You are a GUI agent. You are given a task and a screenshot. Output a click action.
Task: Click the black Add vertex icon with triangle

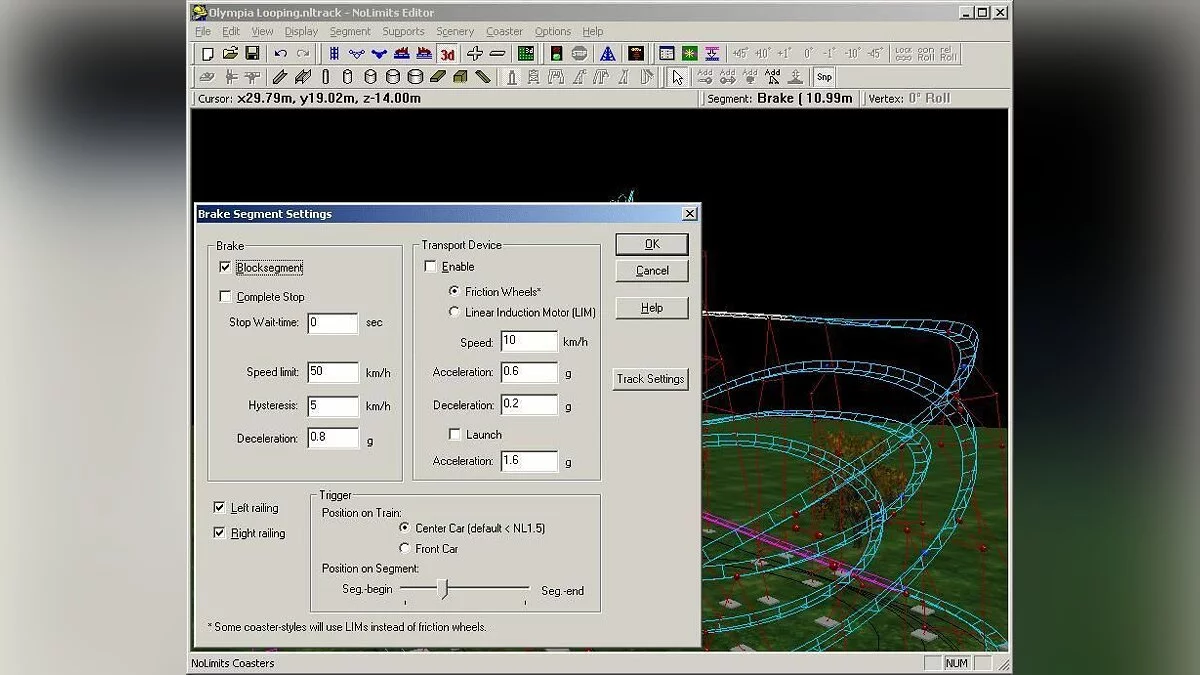[772, 77]
